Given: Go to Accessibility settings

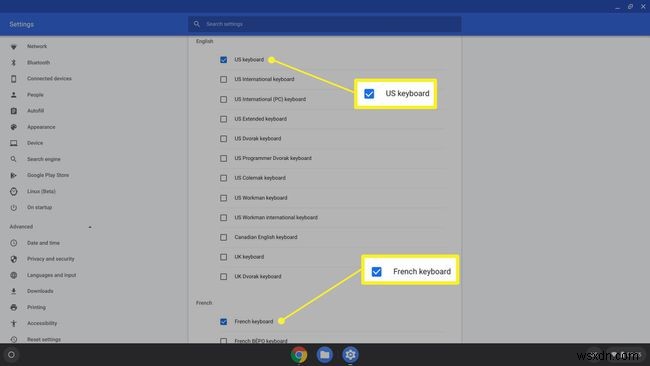Looking at the screenshot, I should (x=42, y=323).
